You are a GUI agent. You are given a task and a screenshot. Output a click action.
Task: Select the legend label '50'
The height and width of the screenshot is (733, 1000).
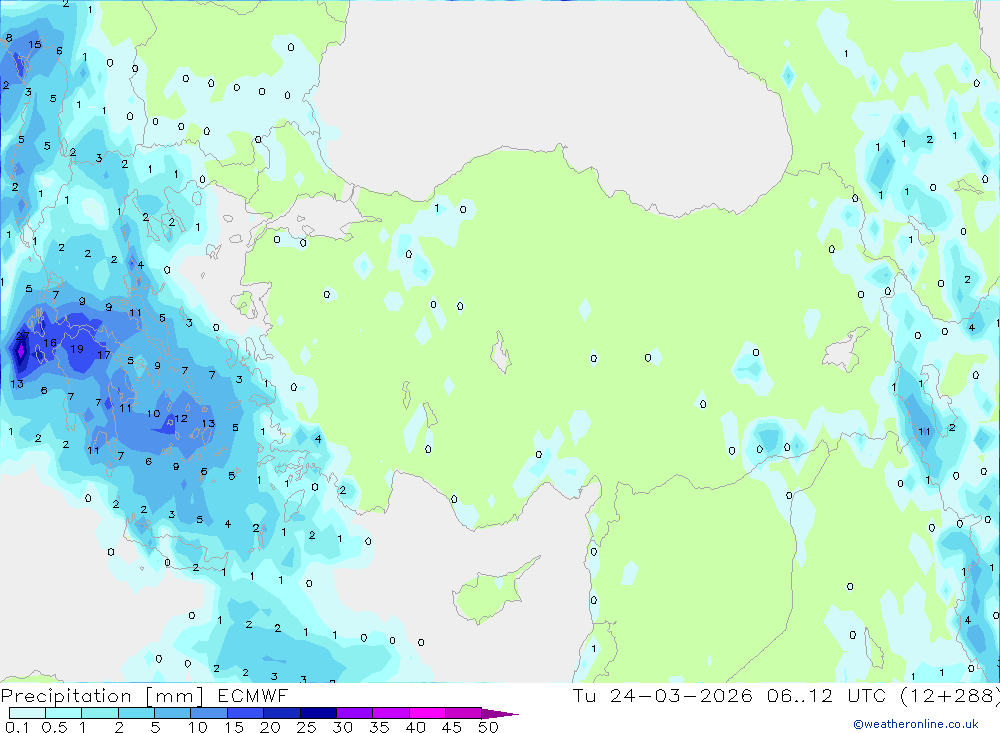coord(488,727)
